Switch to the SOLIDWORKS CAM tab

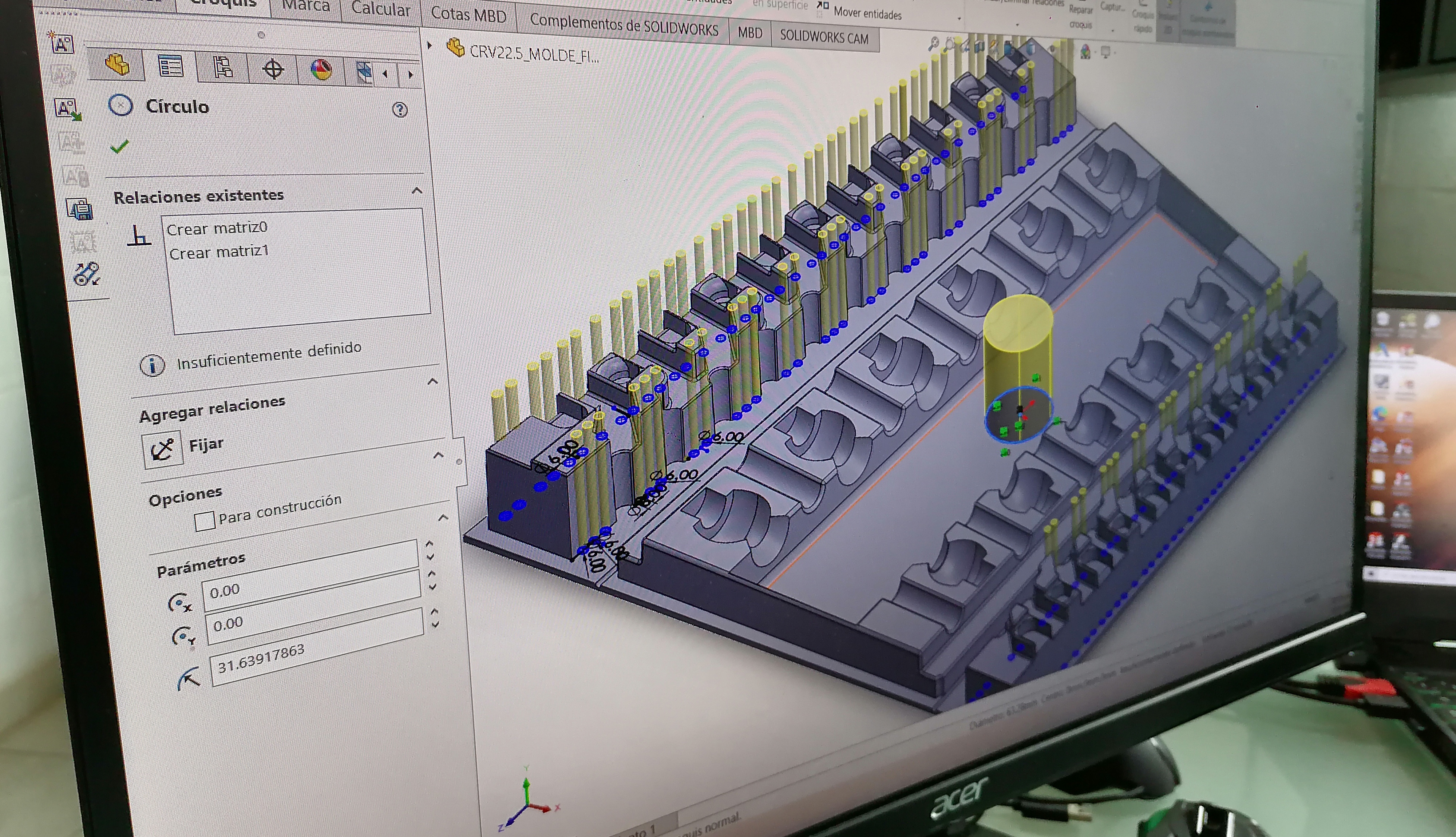click(x=824, y=37)
